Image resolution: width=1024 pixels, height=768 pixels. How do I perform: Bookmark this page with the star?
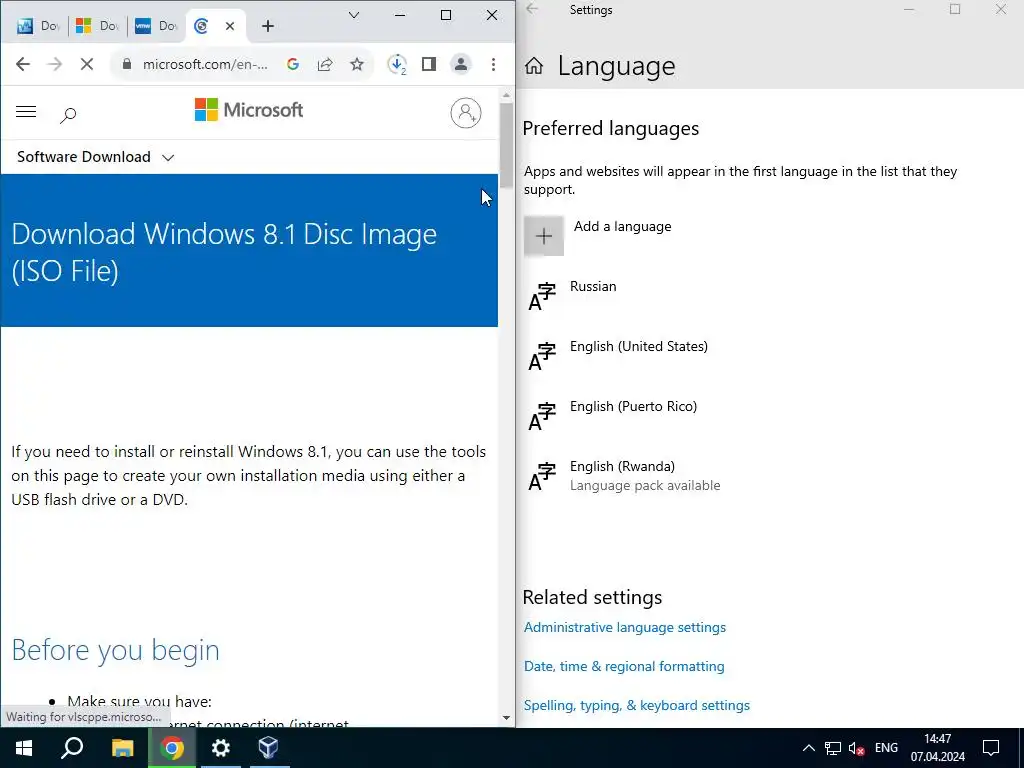click(x=357, y=64)
